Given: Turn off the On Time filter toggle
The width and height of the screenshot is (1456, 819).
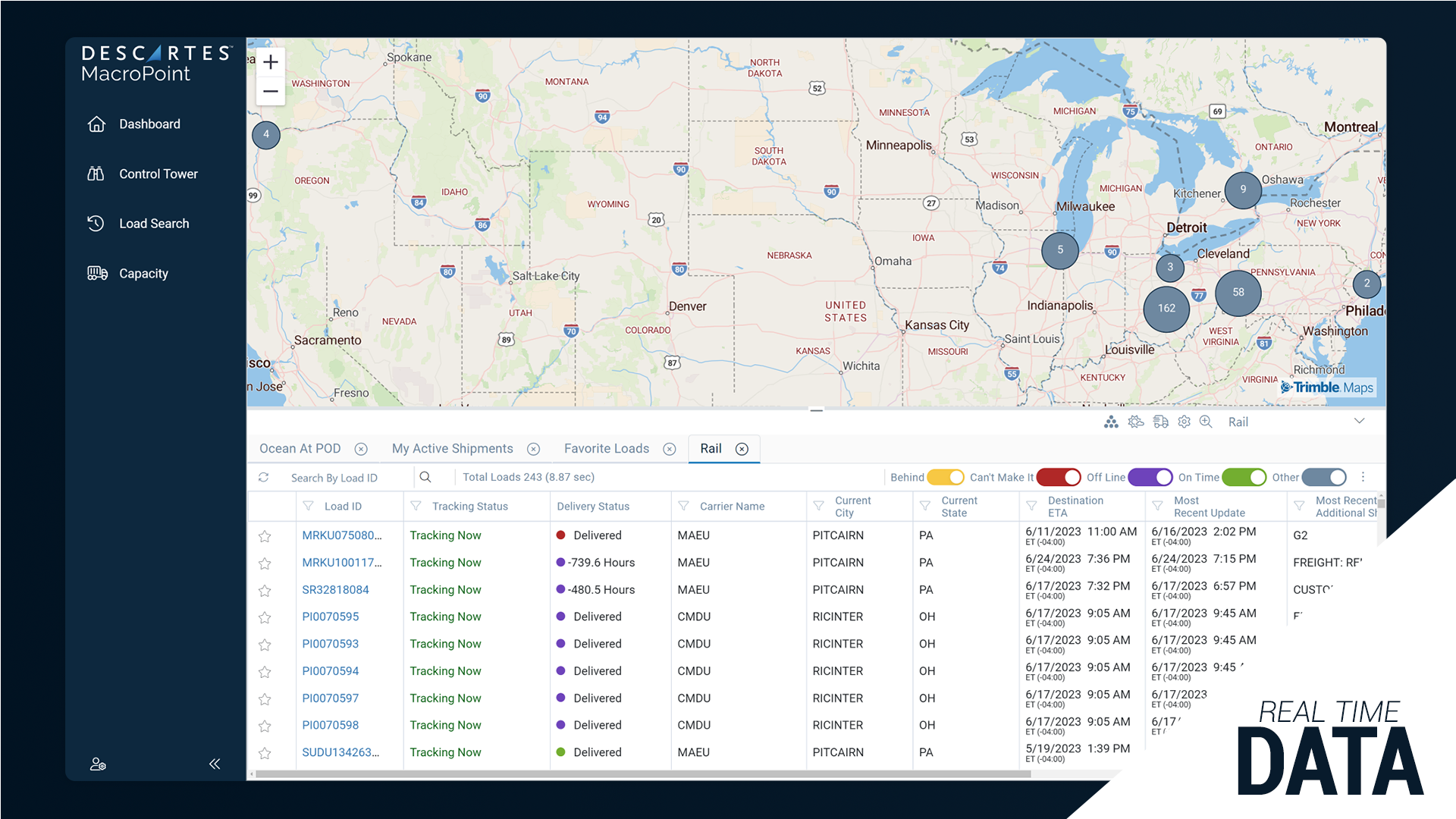Looking at the screenshot, I should pyautogui.click(x=1244, y=478).
